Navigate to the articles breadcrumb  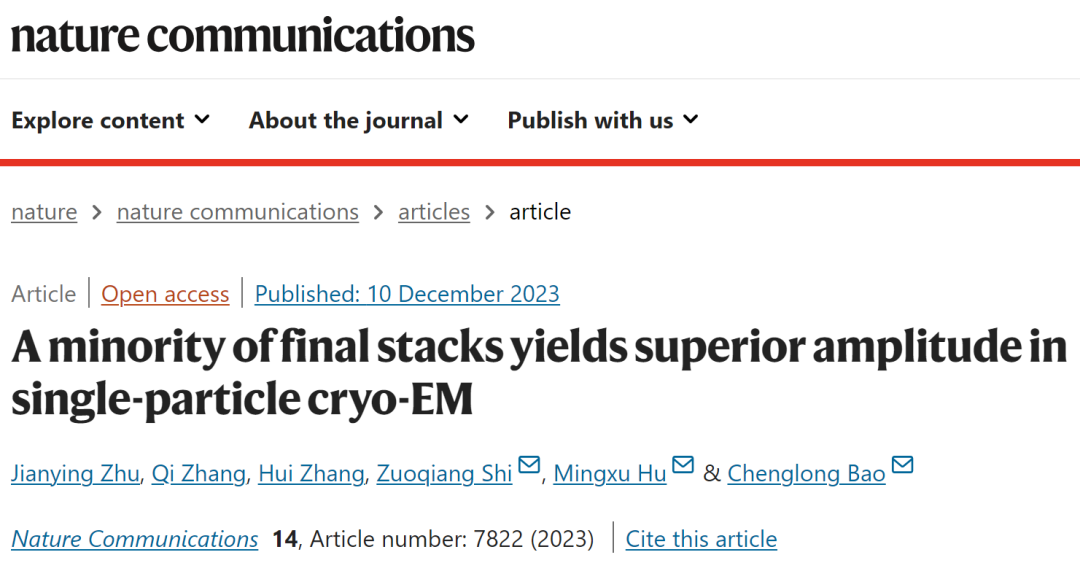click(434, 212)
